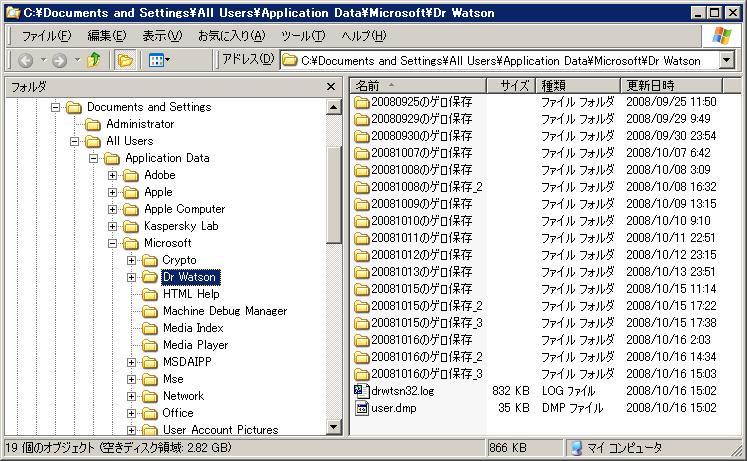This screenshot has width=747, height=461.
Task: Select Machine Debug Manager folder in tree
Action: [225, 311]
